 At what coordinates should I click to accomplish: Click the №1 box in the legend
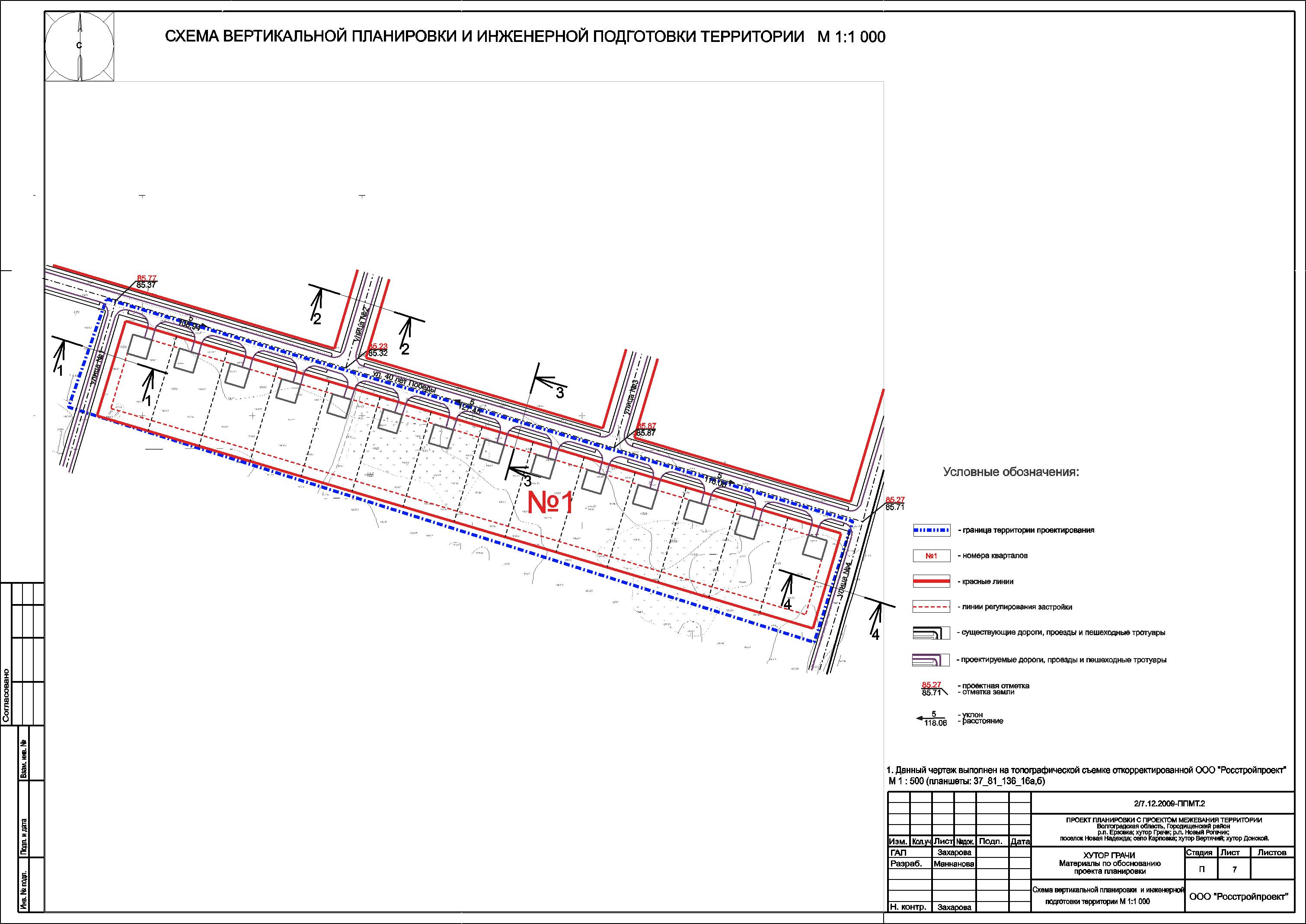[x=931, y=556]
